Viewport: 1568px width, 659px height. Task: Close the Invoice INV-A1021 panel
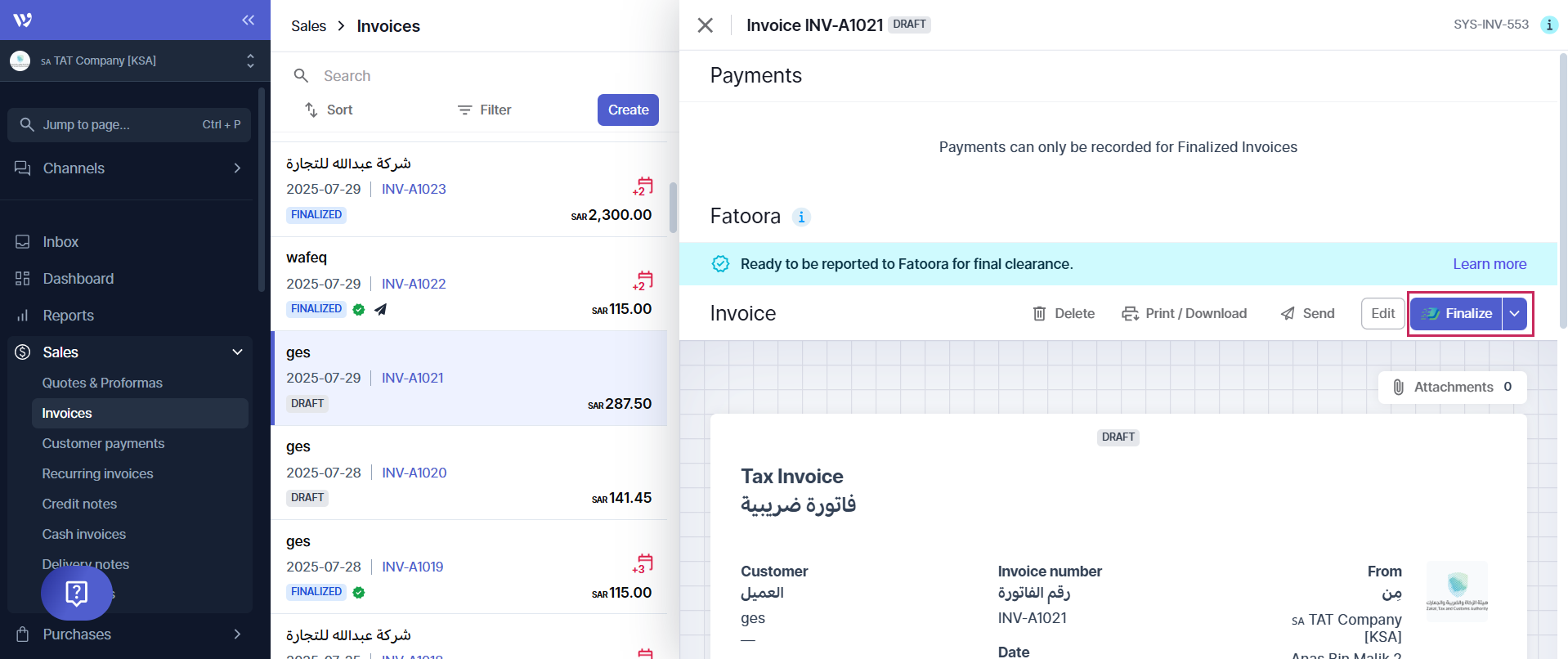[x=705, y=25]
